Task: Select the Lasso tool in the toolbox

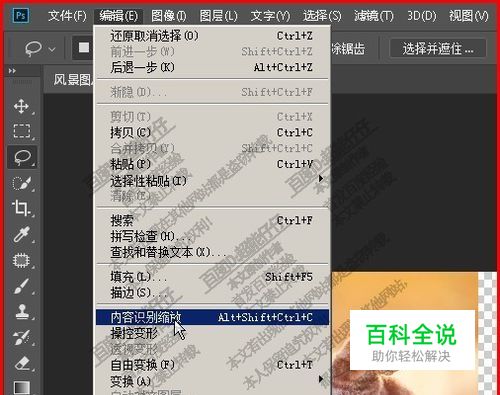Action: (22, 157)
